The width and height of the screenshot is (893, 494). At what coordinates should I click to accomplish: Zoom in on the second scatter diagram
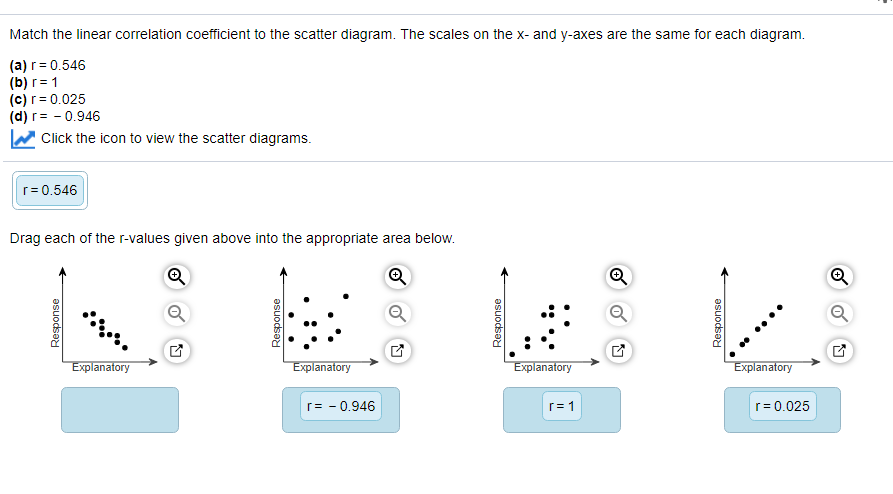click(398, 276)
